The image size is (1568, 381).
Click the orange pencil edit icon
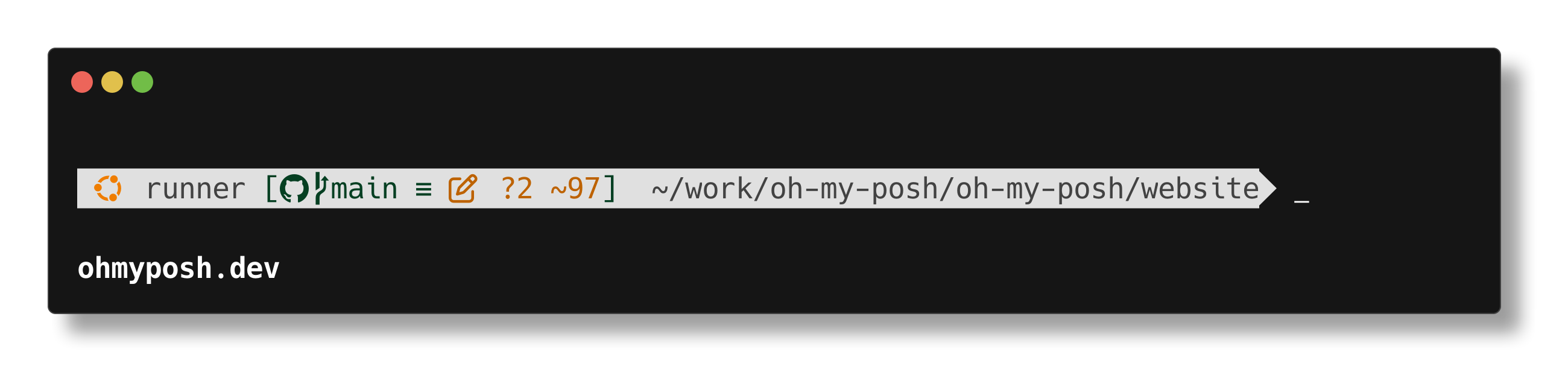tap(463, 188)
